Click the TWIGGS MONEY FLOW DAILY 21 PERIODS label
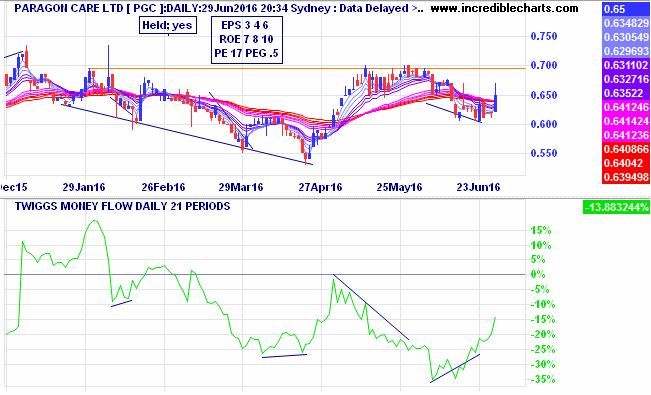 pos(122,206)
